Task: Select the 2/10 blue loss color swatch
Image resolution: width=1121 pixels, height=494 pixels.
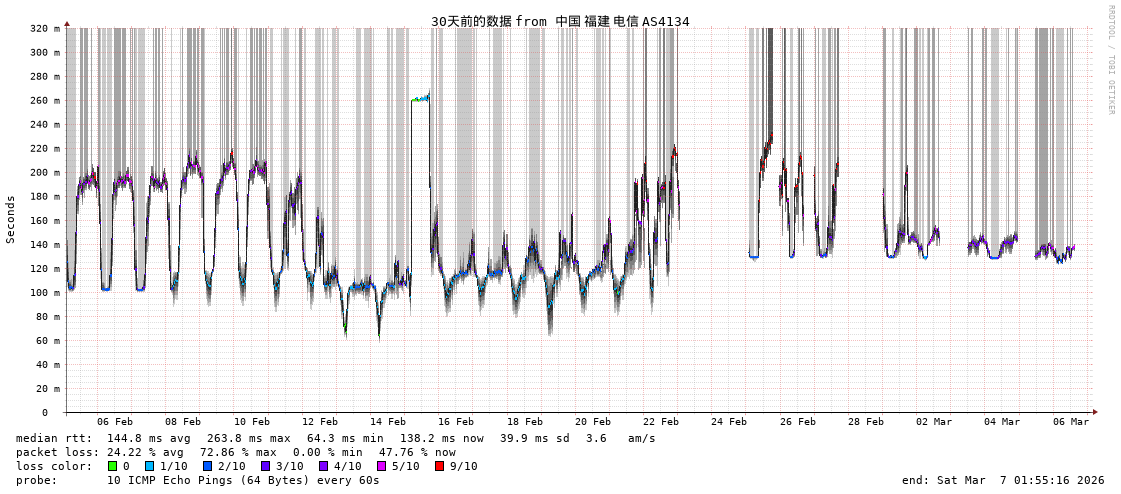Action: click(207, 466)
